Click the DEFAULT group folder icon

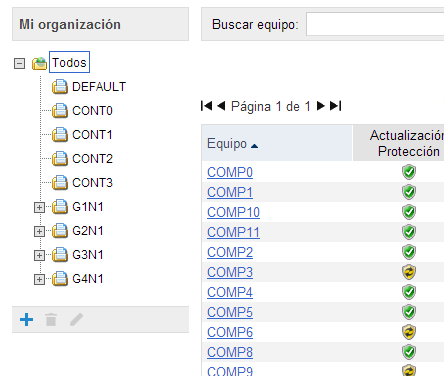[60, 87]
